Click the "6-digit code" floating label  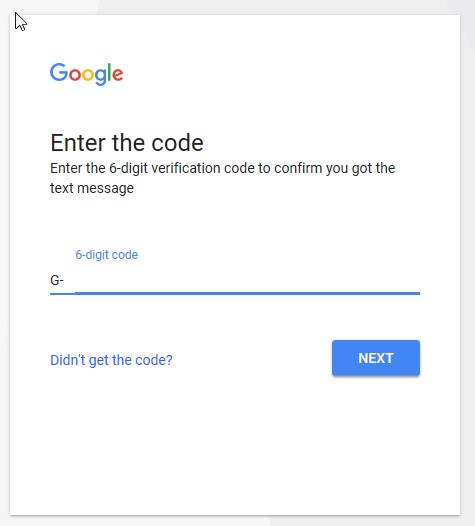point(107,255)
